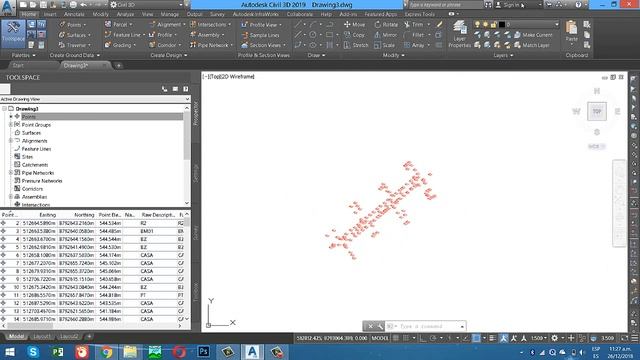The width and height of the screenshot is (640, 360).
Task: Switch to the Layout1 tab
Action: [x=42, y=336]
